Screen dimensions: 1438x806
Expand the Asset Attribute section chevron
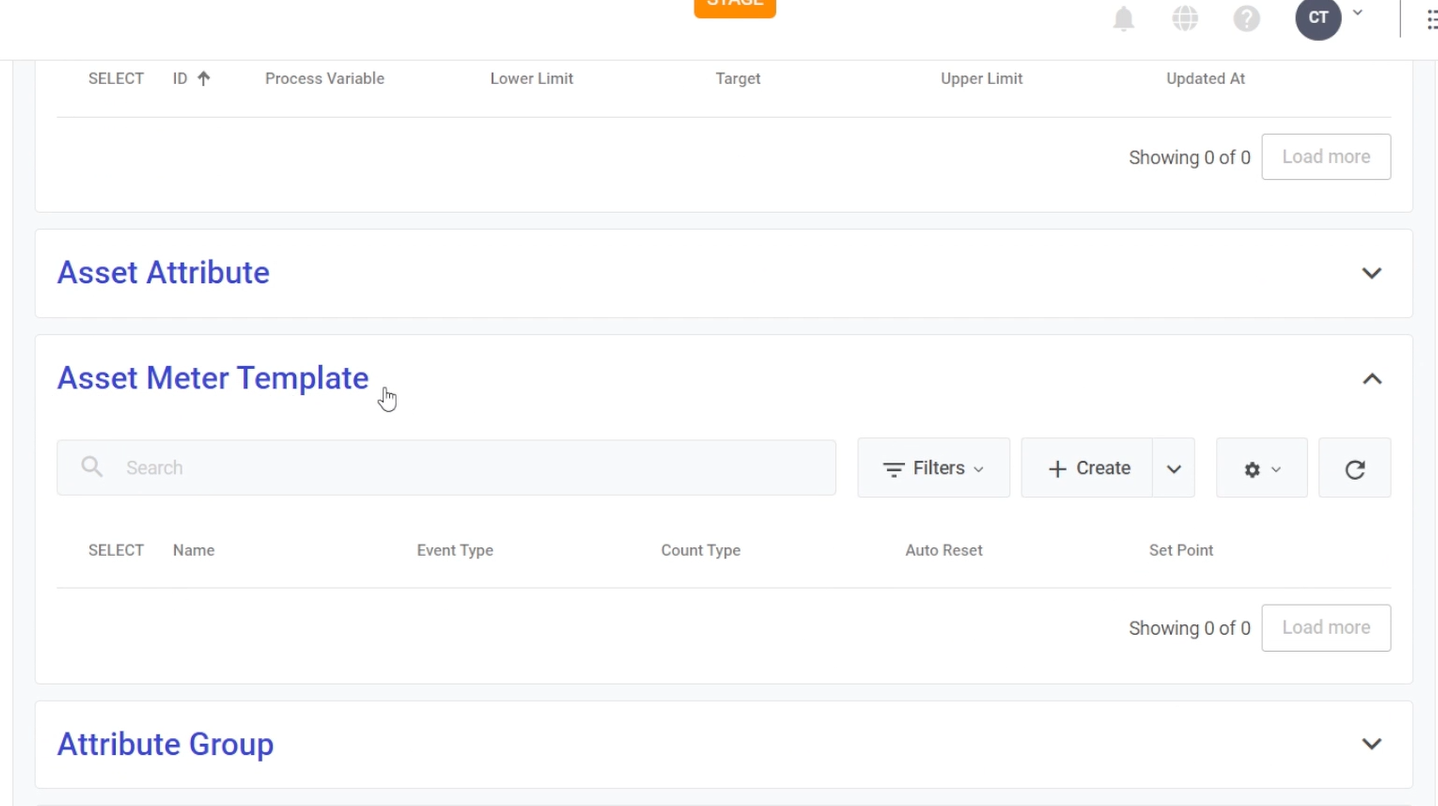[x=1371, y=273]
